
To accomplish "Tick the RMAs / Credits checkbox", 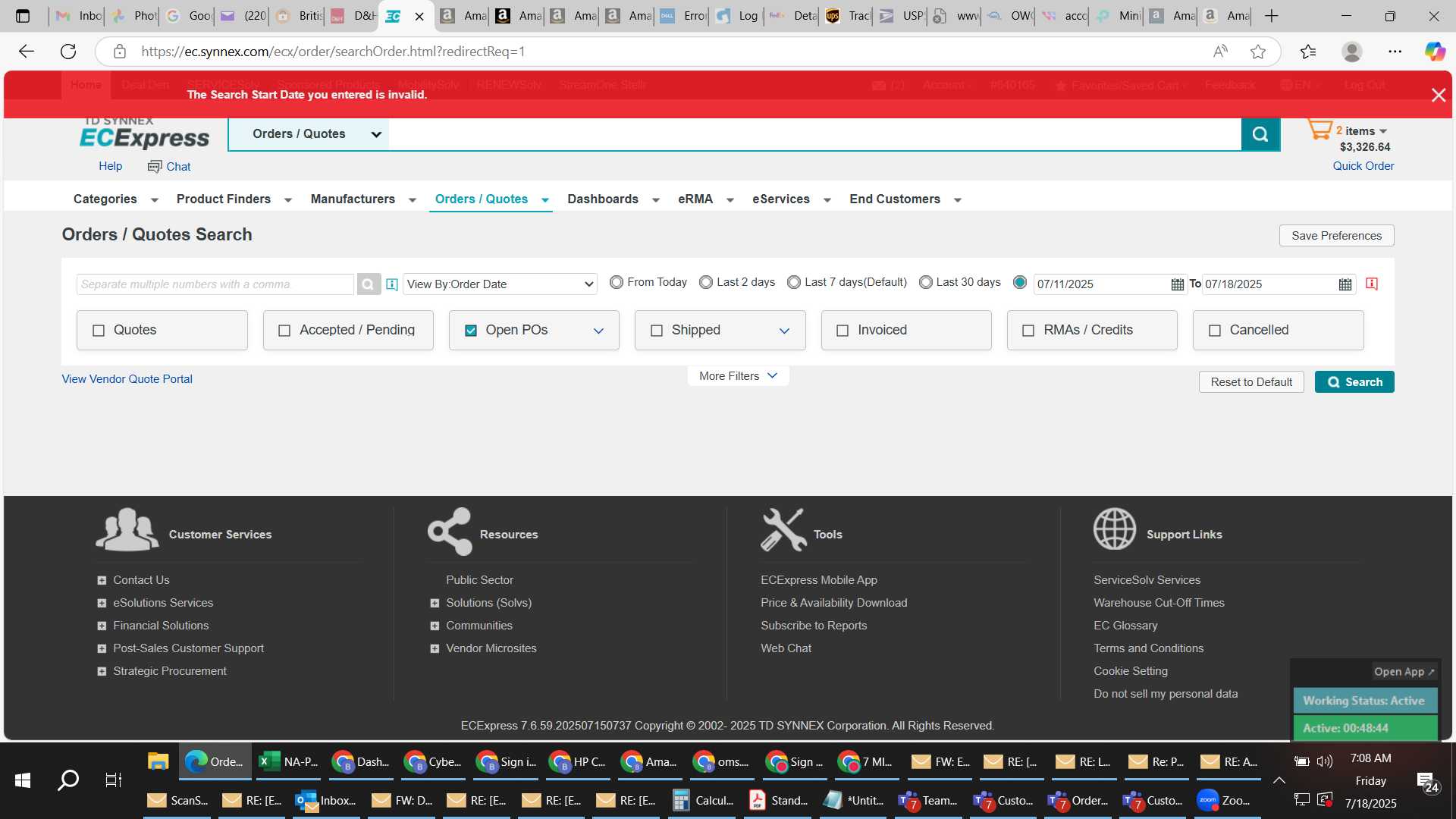I will (x=1028, y=331).
